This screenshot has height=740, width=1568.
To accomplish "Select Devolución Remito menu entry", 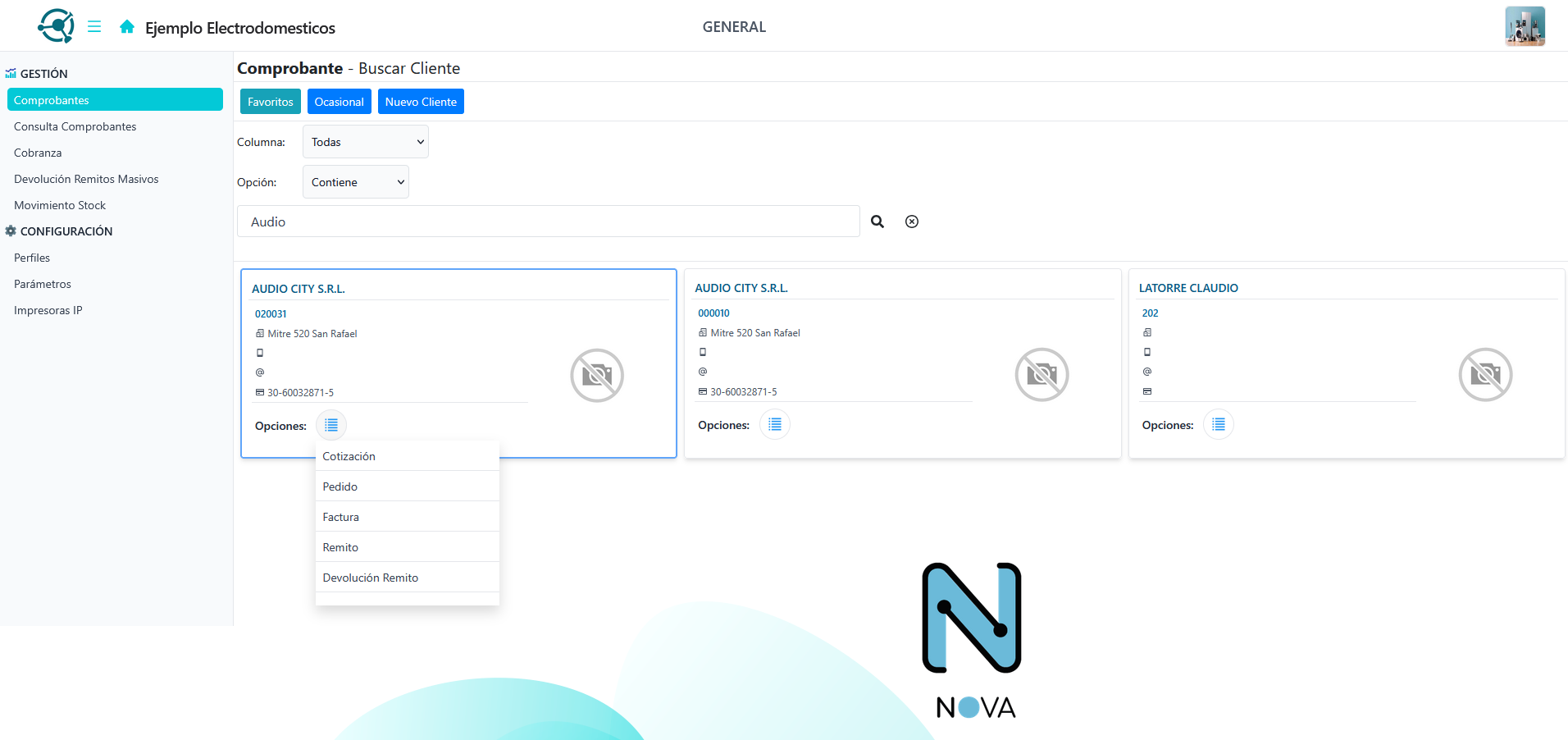I will click(371, 578).
